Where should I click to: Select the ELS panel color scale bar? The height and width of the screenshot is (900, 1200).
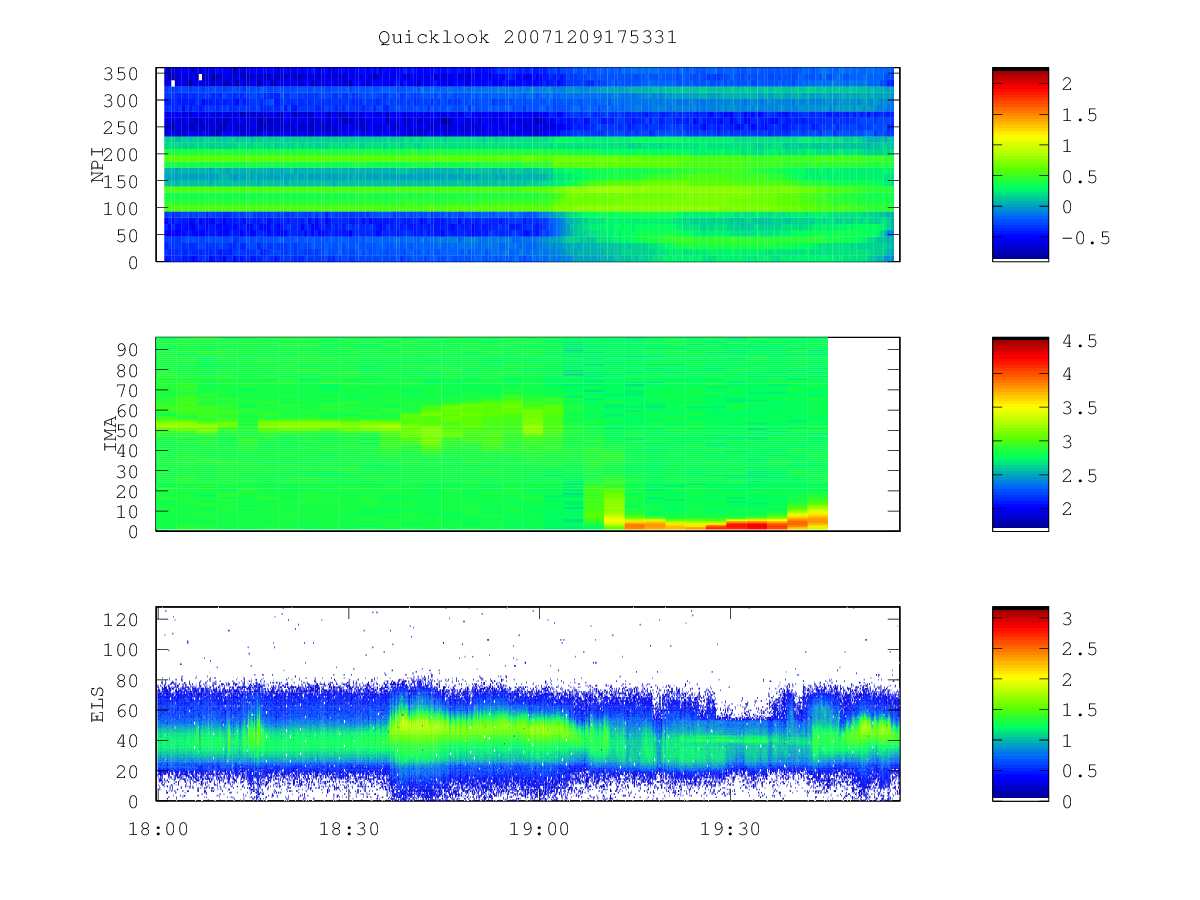coord(1020,703)
